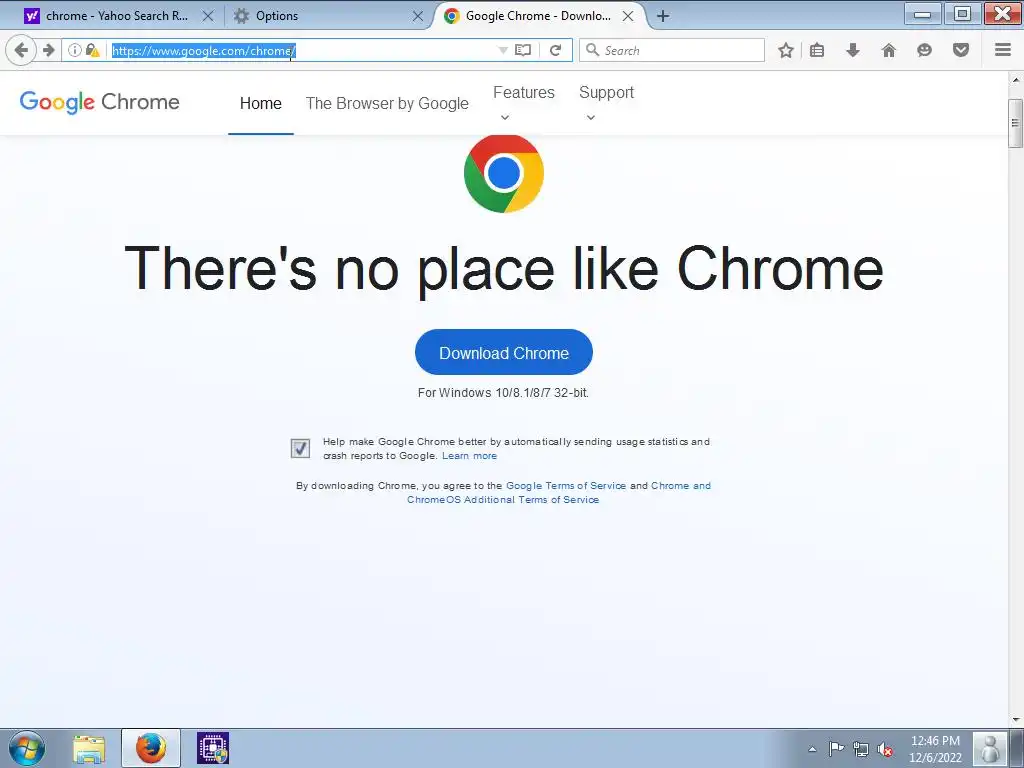Viewport: 1024px width, 768px height.
Task: Click the 'There's no place like Chrome' heading
Action: coord(504,268)
